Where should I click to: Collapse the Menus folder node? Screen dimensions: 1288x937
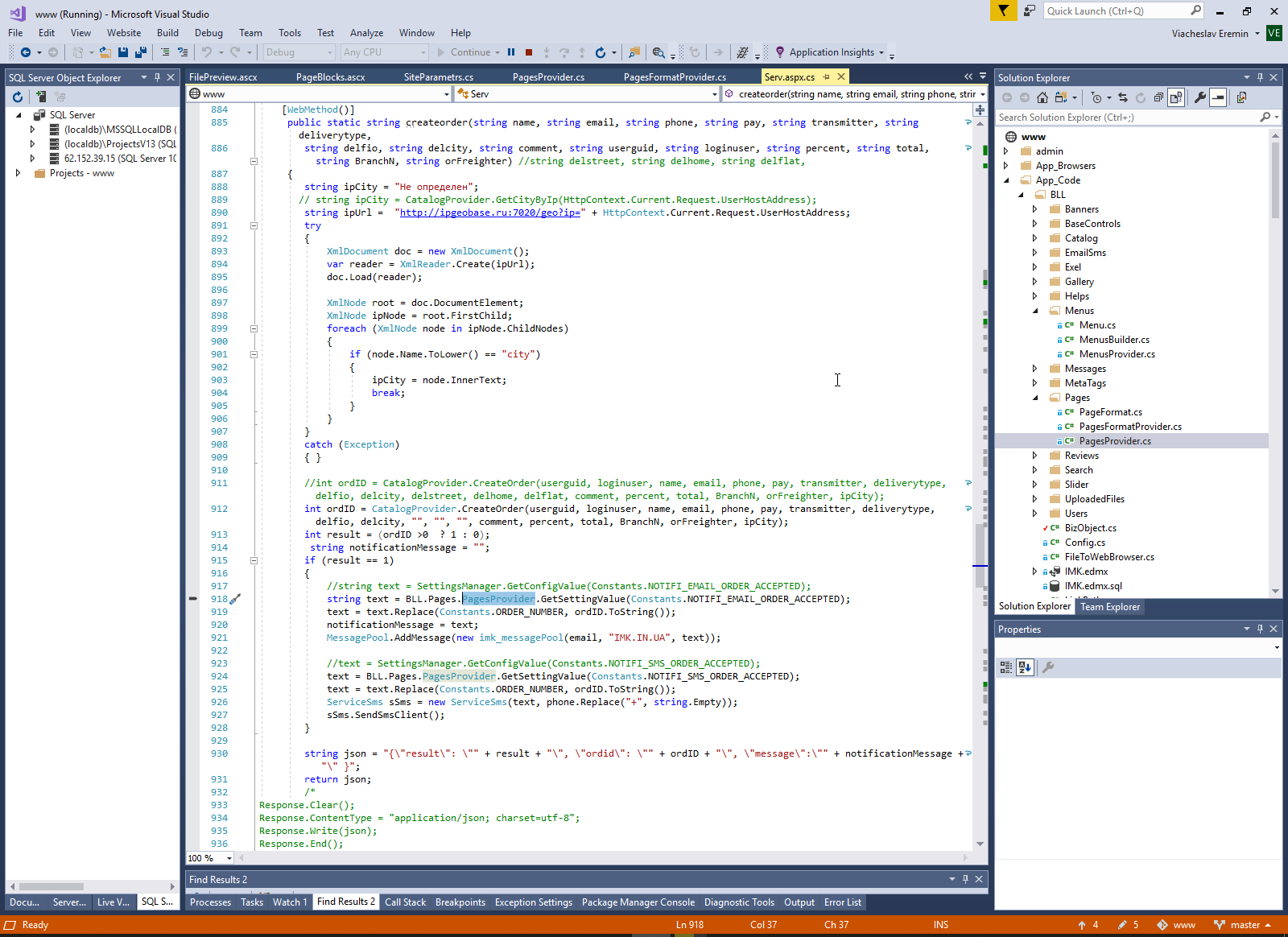1035,311
